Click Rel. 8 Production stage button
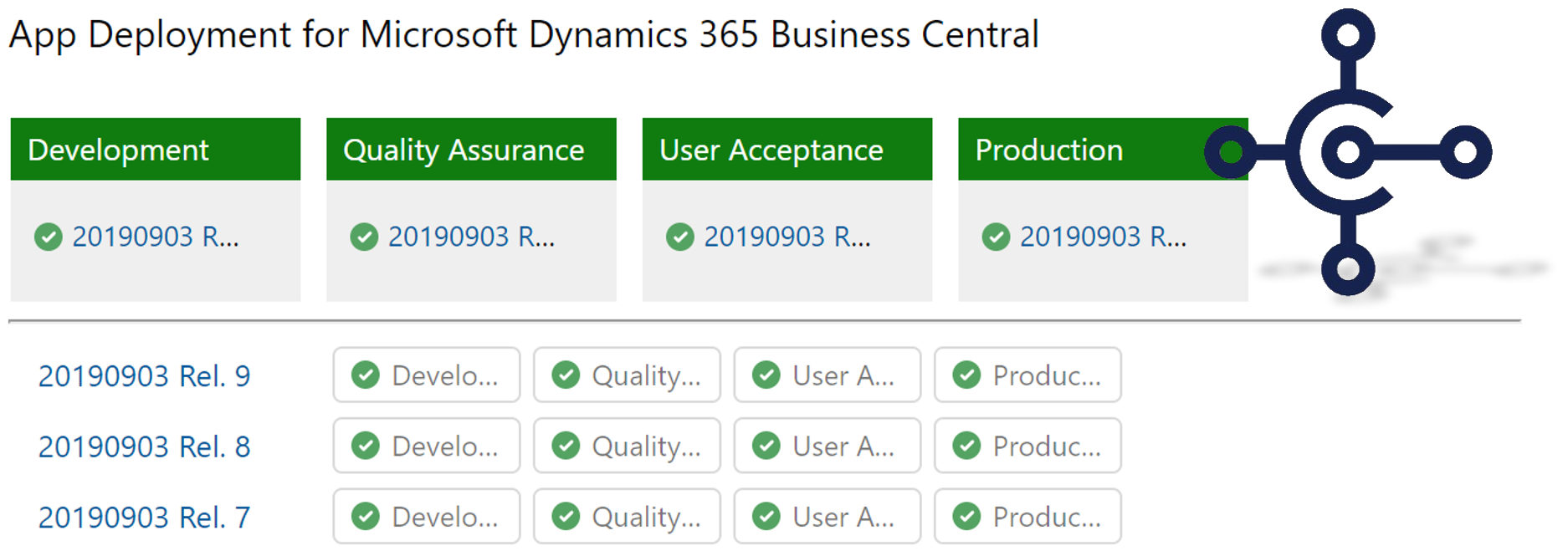The image size is (1568, 551). [1027, 446]
